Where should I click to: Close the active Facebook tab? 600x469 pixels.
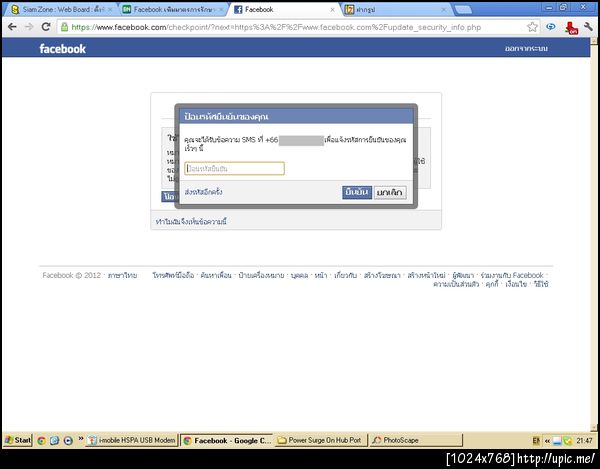[x=333, y=10]
